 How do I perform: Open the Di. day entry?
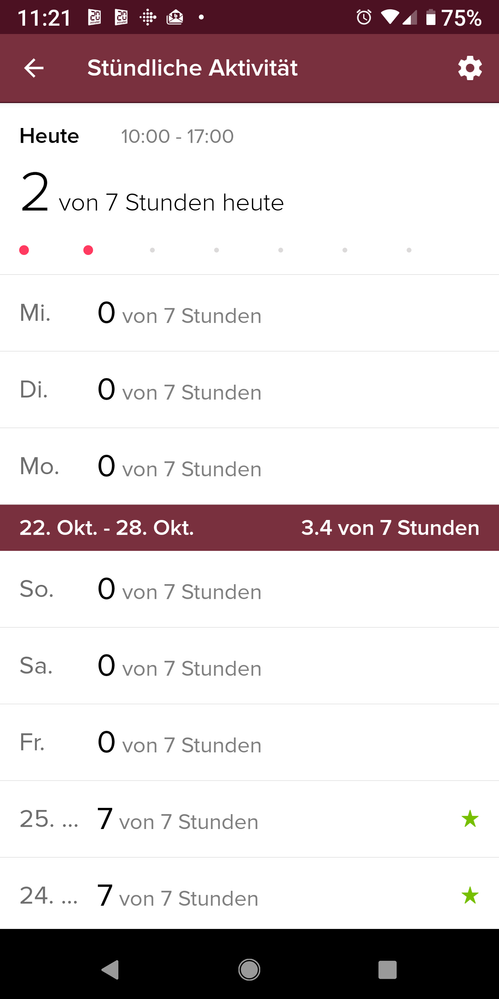pyautogui.click(x=249, y=390)
